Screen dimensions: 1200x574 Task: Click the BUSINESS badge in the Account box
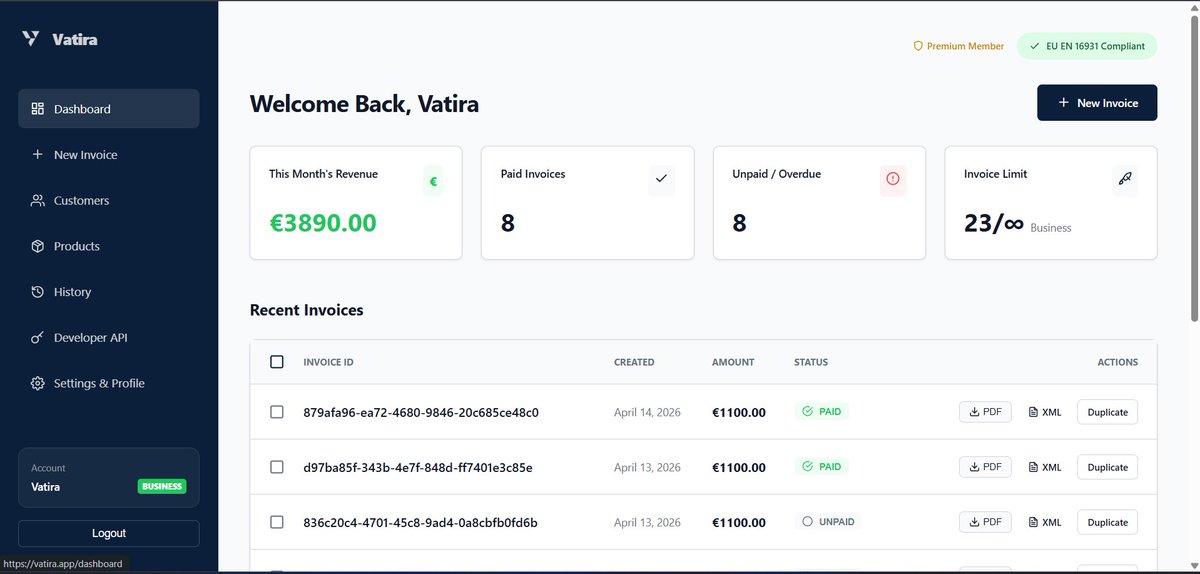click(x=162, y=487)
